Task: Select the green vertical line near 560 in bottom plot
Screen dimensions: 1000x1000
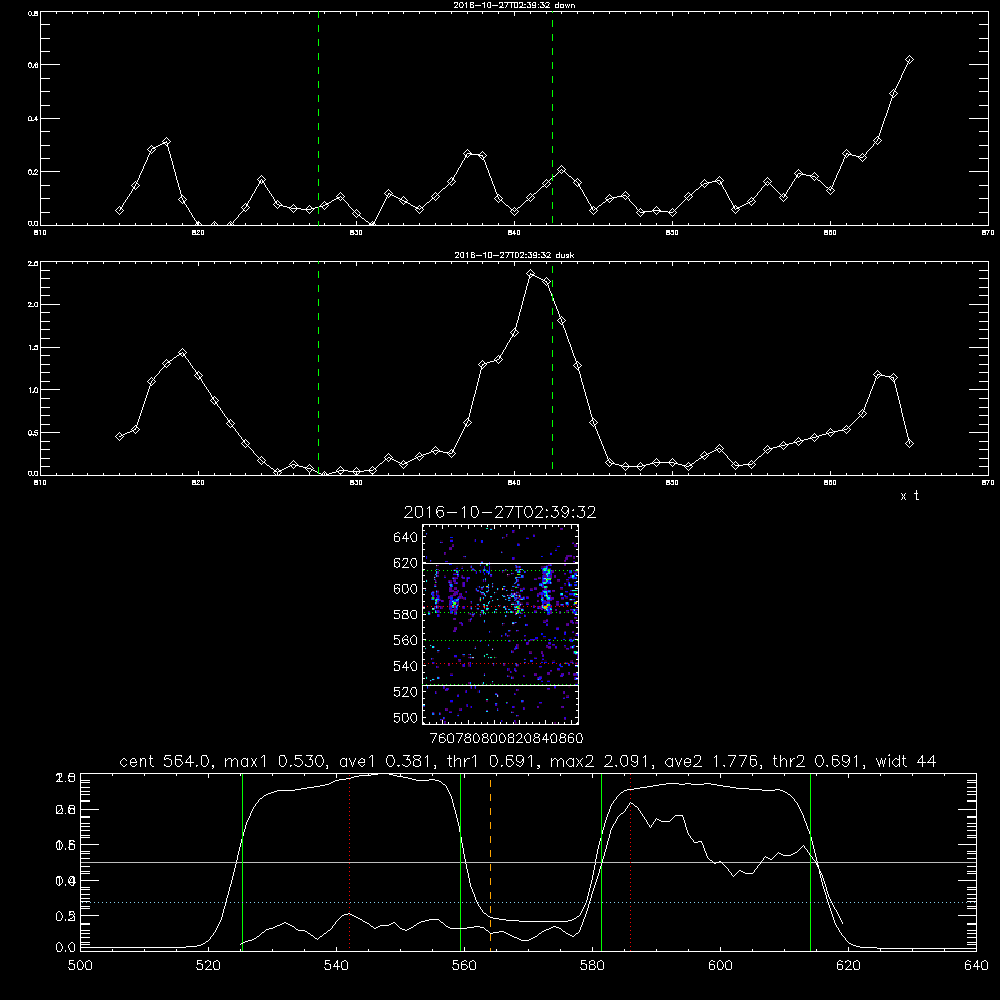Action: [x=460, y=861]
